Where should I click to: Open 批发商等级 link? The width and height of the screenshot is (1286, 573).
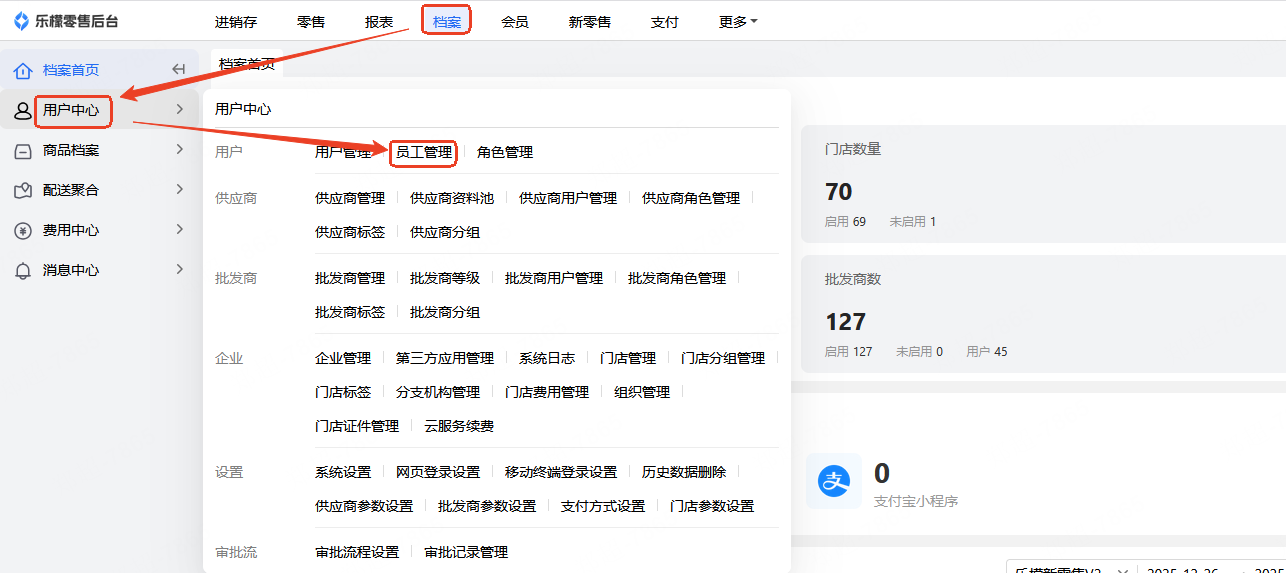(x=445, y=278)
